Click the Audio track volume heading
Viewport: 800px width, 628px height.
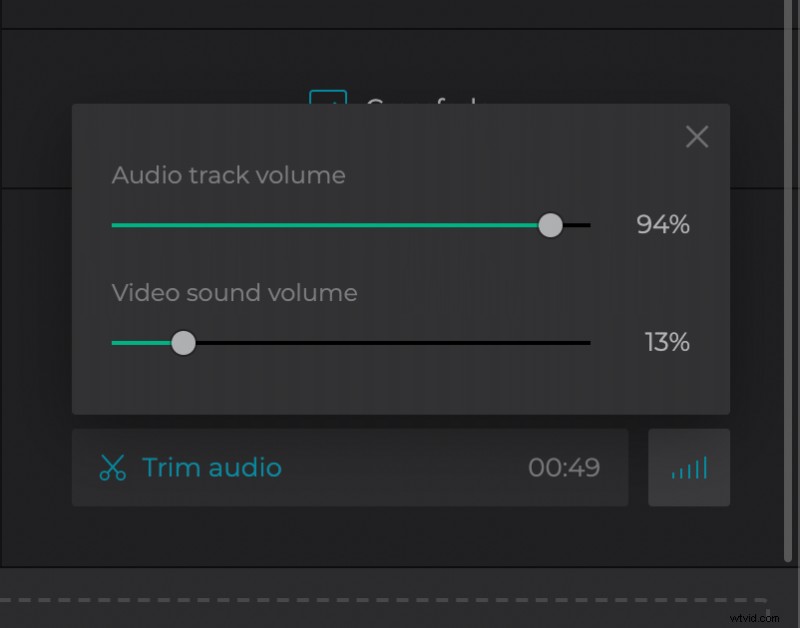pyautogui.click(x=228, y=175)
